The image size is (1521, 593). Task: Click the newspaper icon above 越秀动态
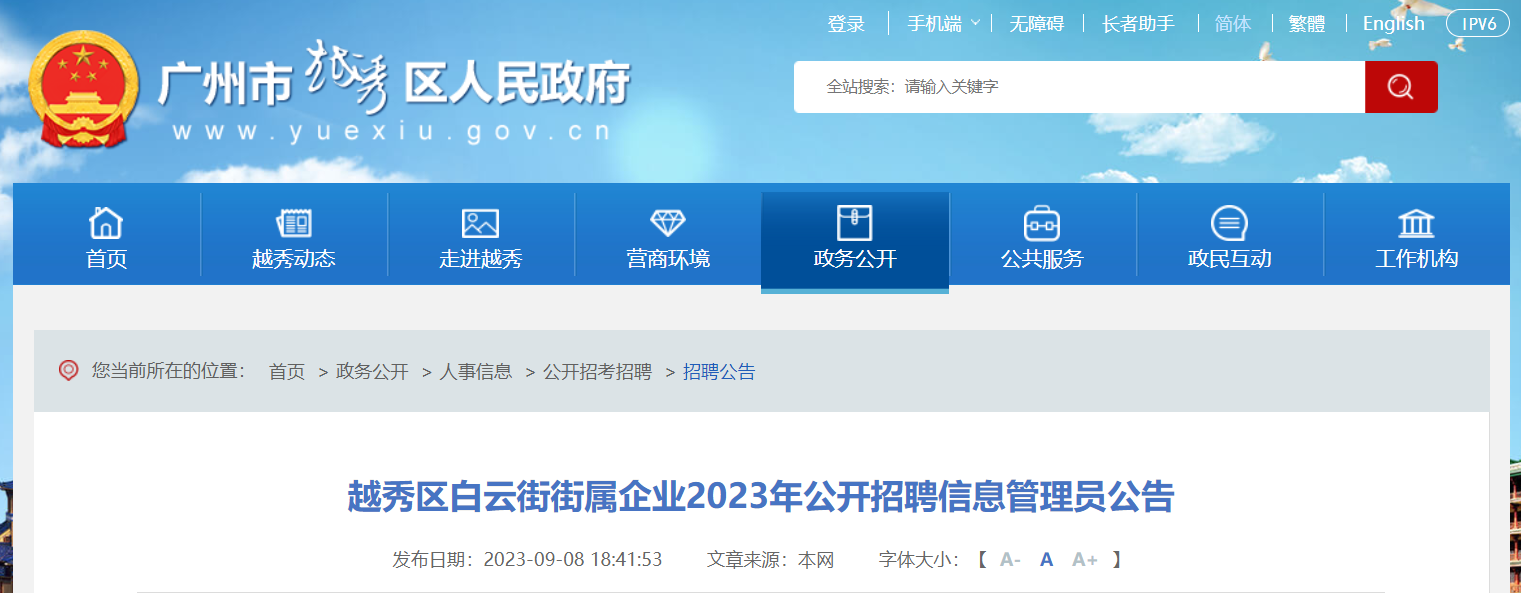[294, 223]
